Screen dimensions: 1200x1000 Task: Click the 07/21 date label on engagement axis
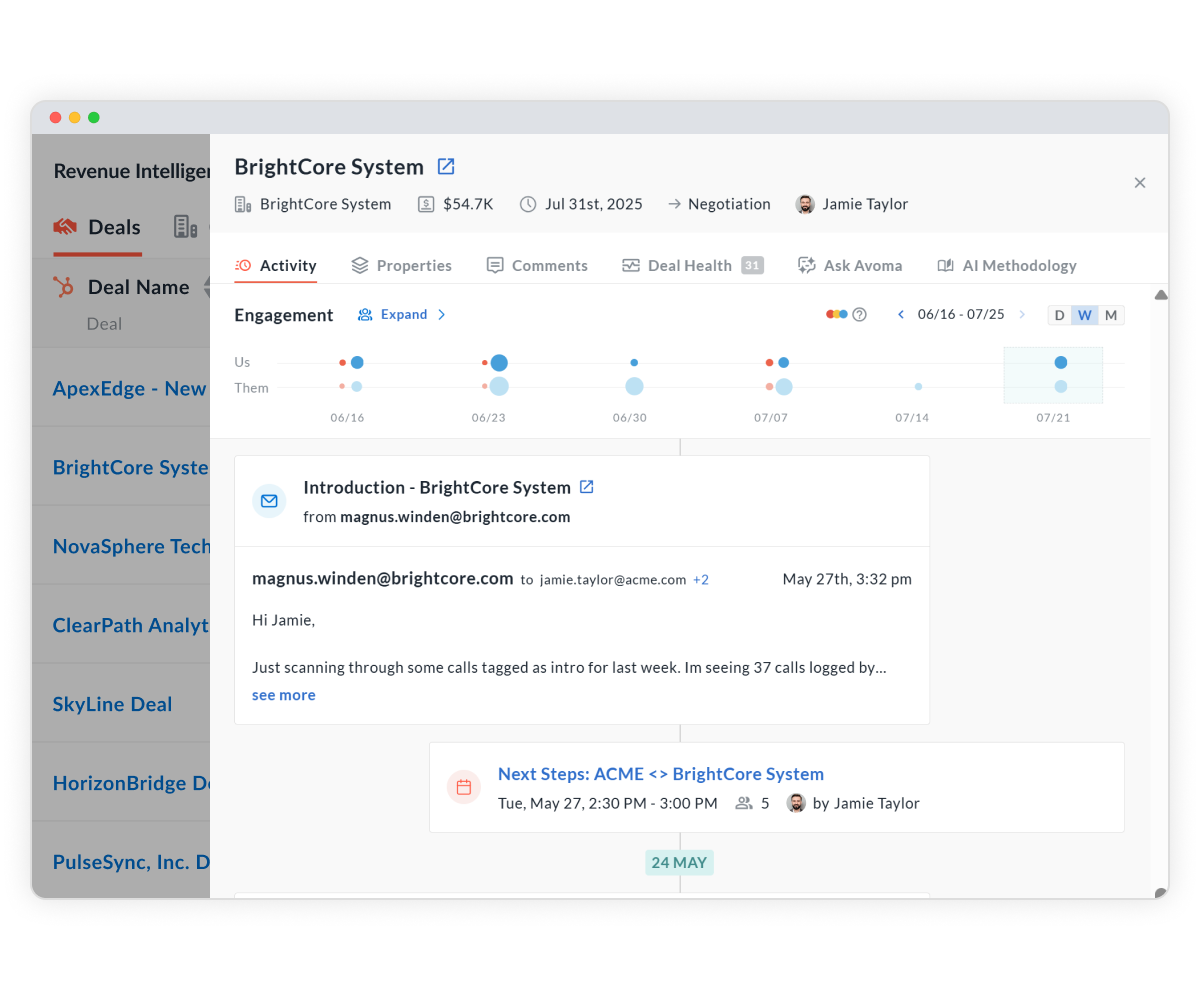click(1053, 417)
